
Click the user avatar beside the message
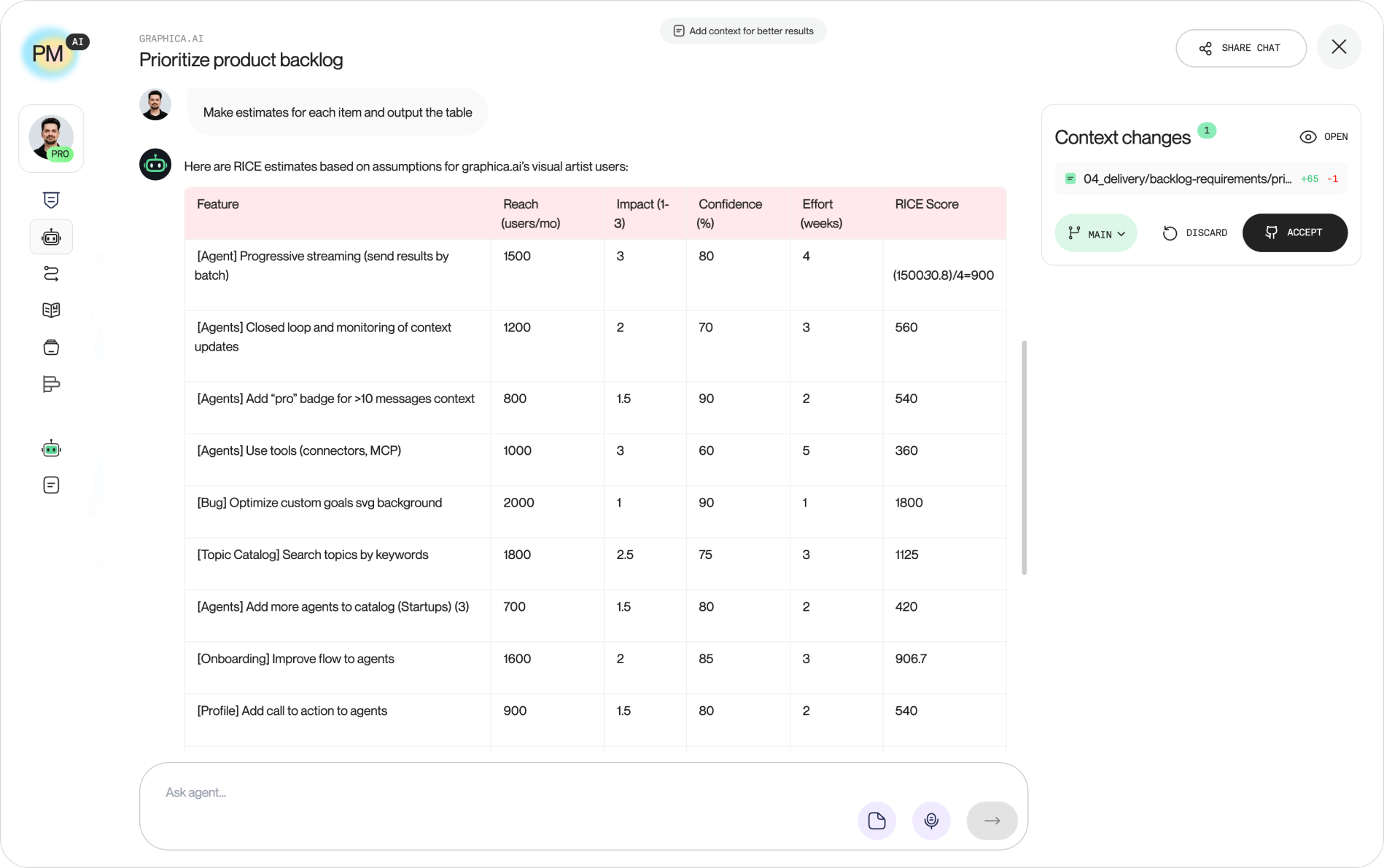pyautogui.click(x=155, y=105)
